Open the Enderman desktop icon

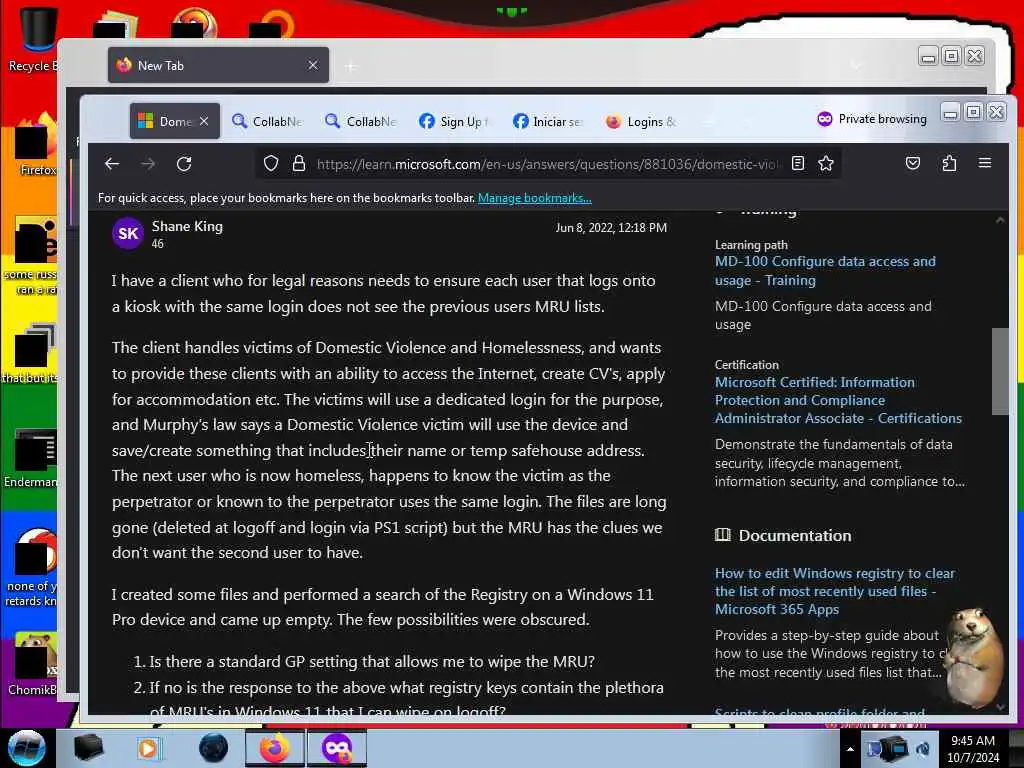click(31, 459)
